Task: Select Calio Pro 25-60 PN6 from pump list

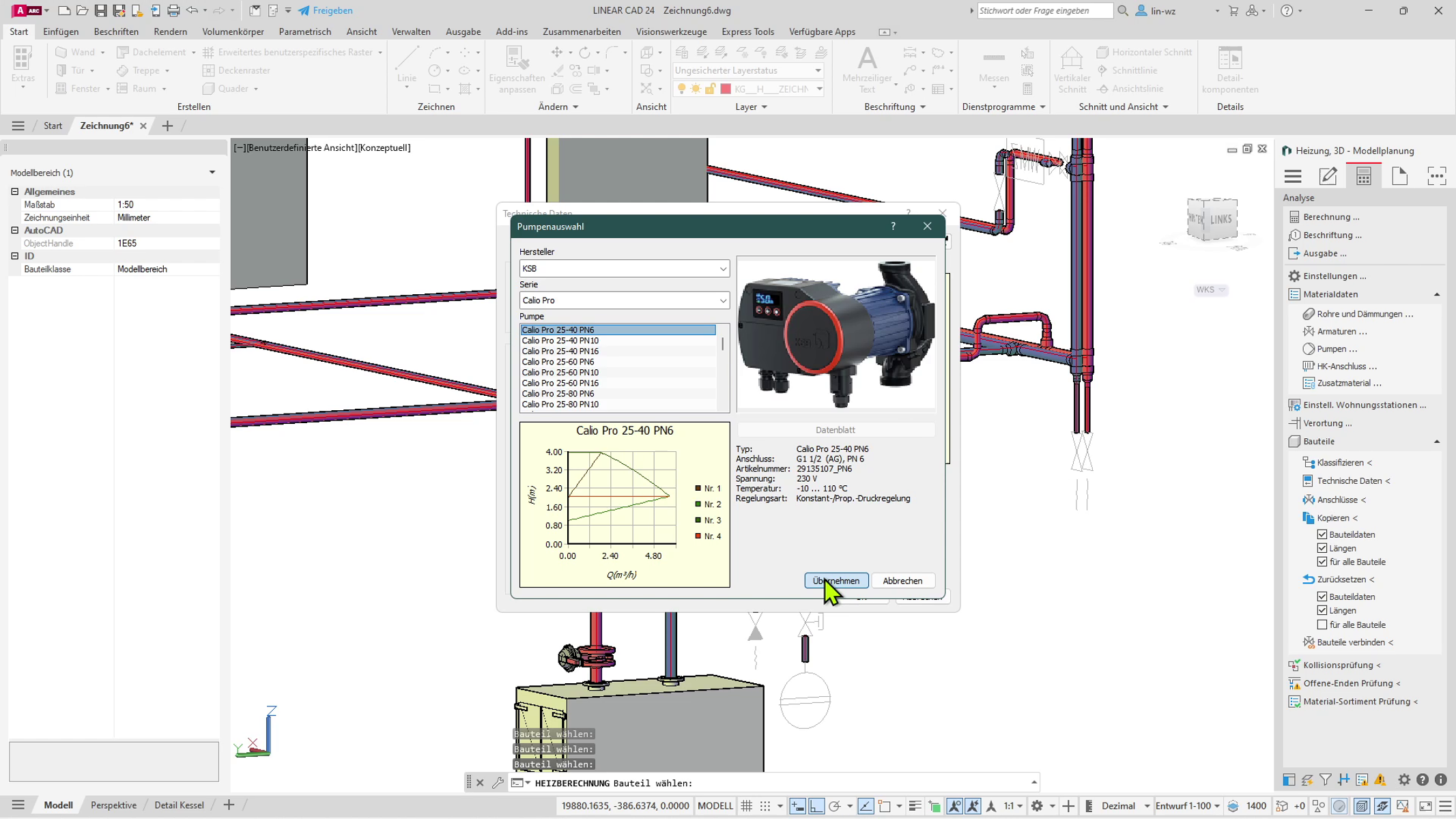Action: click(560, 362)
